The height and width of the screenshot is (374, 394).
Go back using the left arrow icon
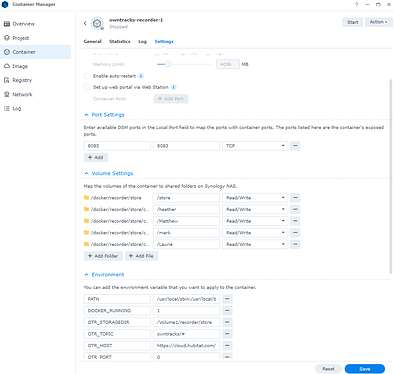click(x=85, y=23)
